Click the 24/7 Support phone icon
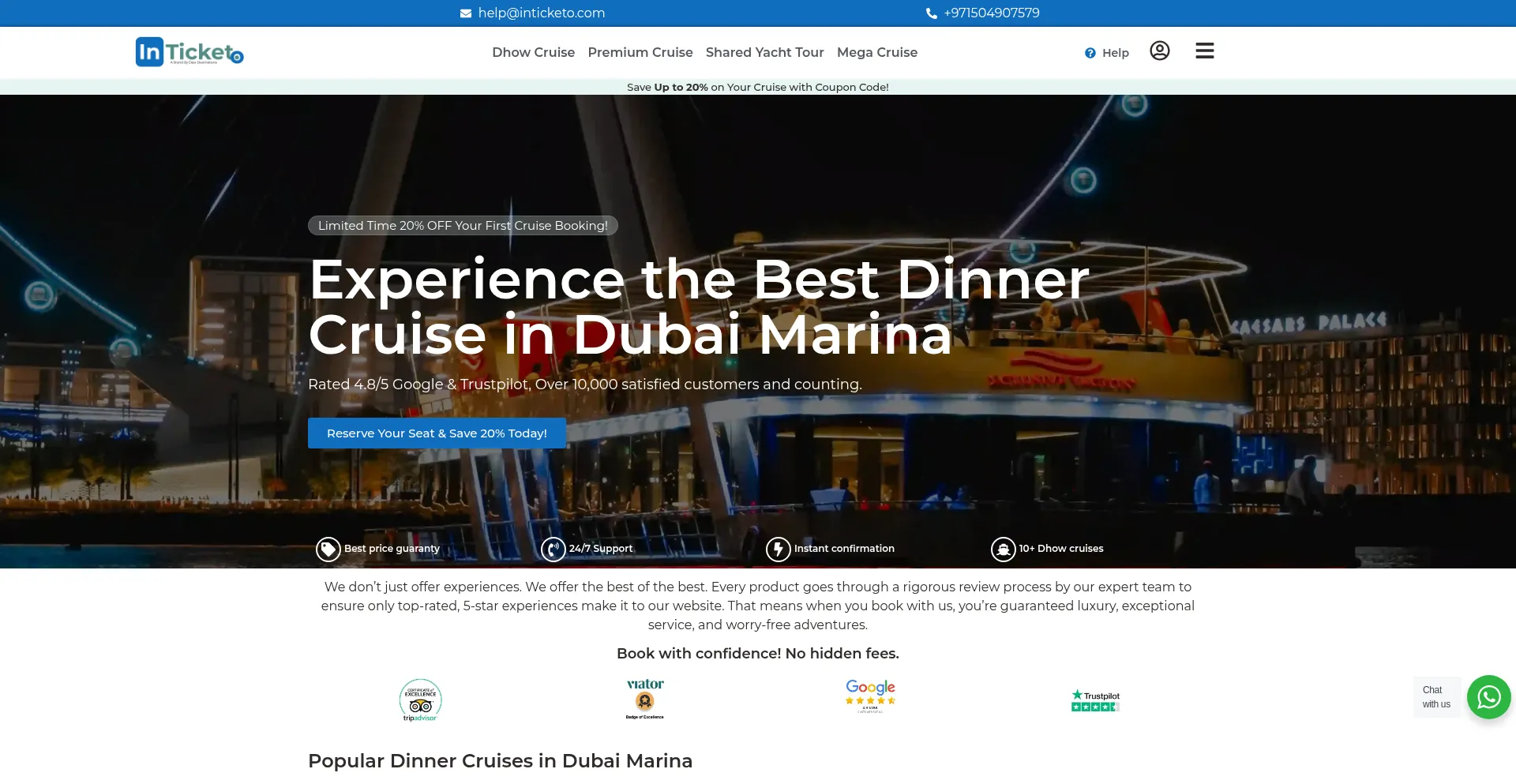This screenshot has width=1516, height=784. pos(553,549)
